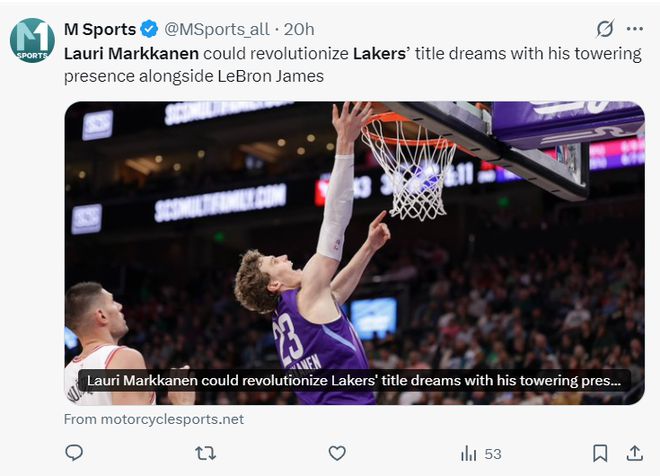Click the caption overlay on the image
Image resolution: width=660 pixels, height=476 pixels.
coord(354,380)
